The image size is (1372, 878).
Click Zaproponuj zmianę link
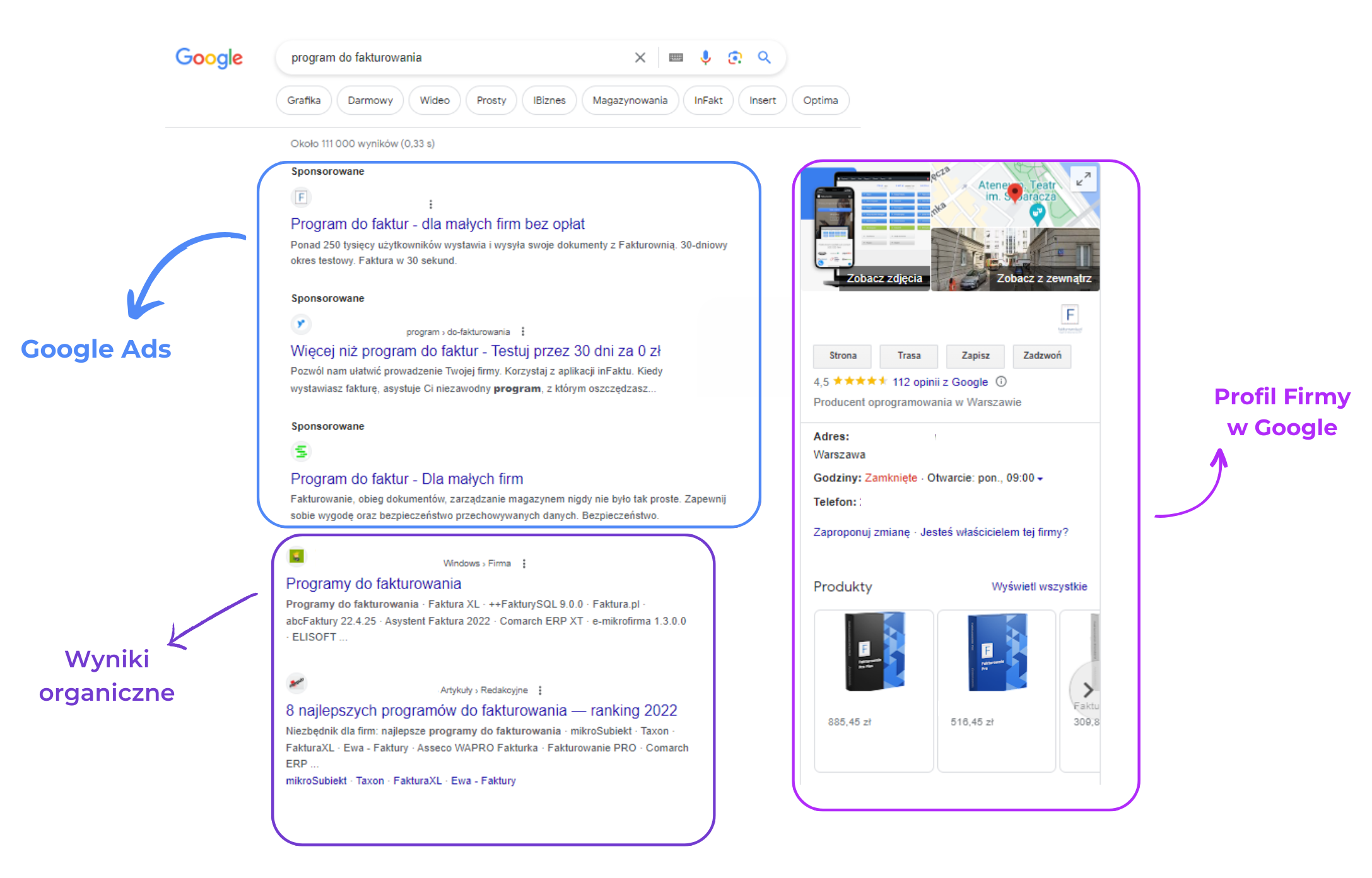(861, 532)
